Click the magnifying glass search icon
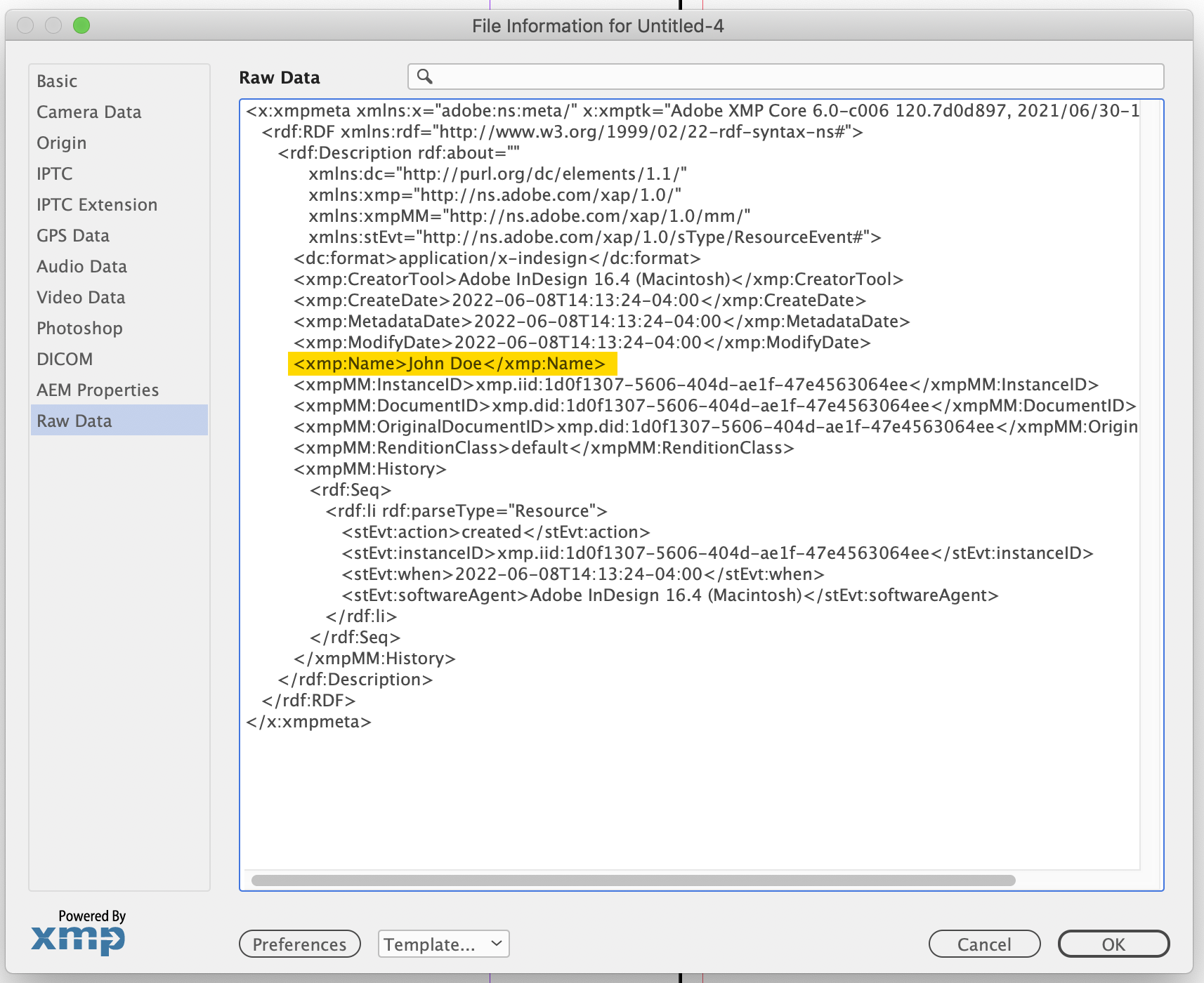This screenshot has width=1204, height=983. coord(424,77)
